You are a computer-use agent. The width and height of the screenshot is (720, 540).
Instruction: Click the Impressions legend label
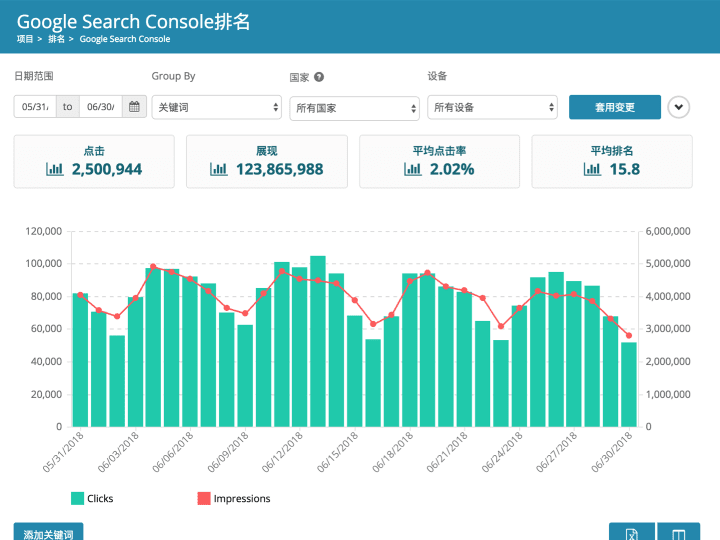(x=242, y=499)
